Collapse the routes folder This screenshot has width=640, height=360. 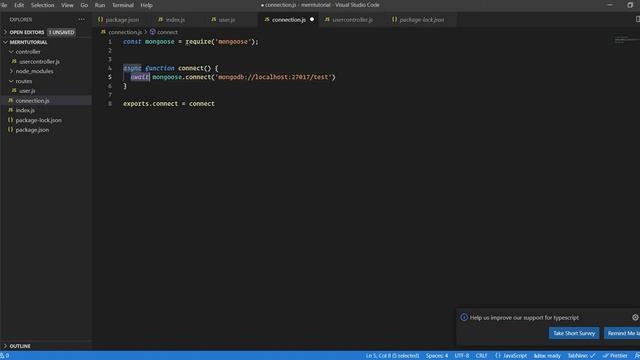(x=24, y=81)
